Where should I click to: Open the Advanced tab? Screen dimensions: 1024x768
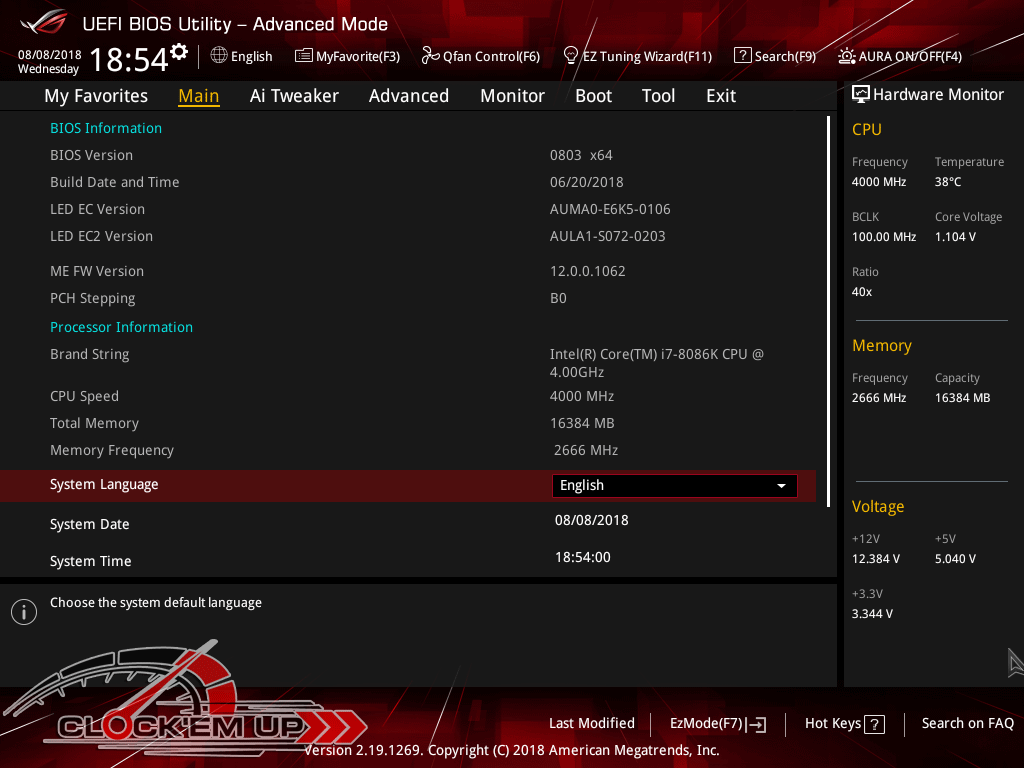tap(408, 96)
